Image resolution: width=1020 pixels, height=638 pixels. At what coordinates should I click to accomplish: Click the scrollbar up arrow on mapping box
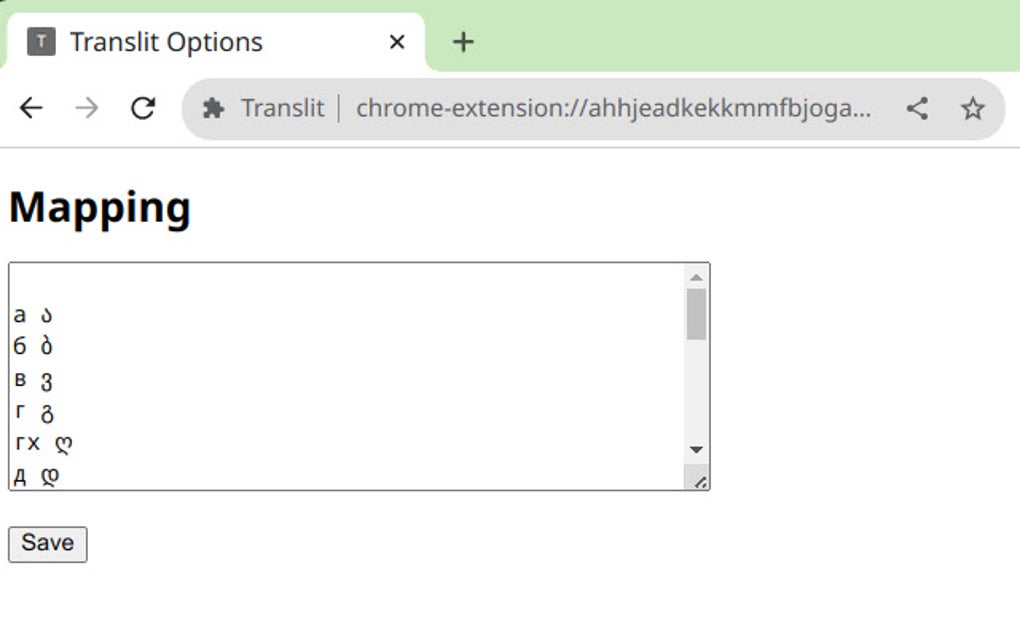[x=697, y=275]
